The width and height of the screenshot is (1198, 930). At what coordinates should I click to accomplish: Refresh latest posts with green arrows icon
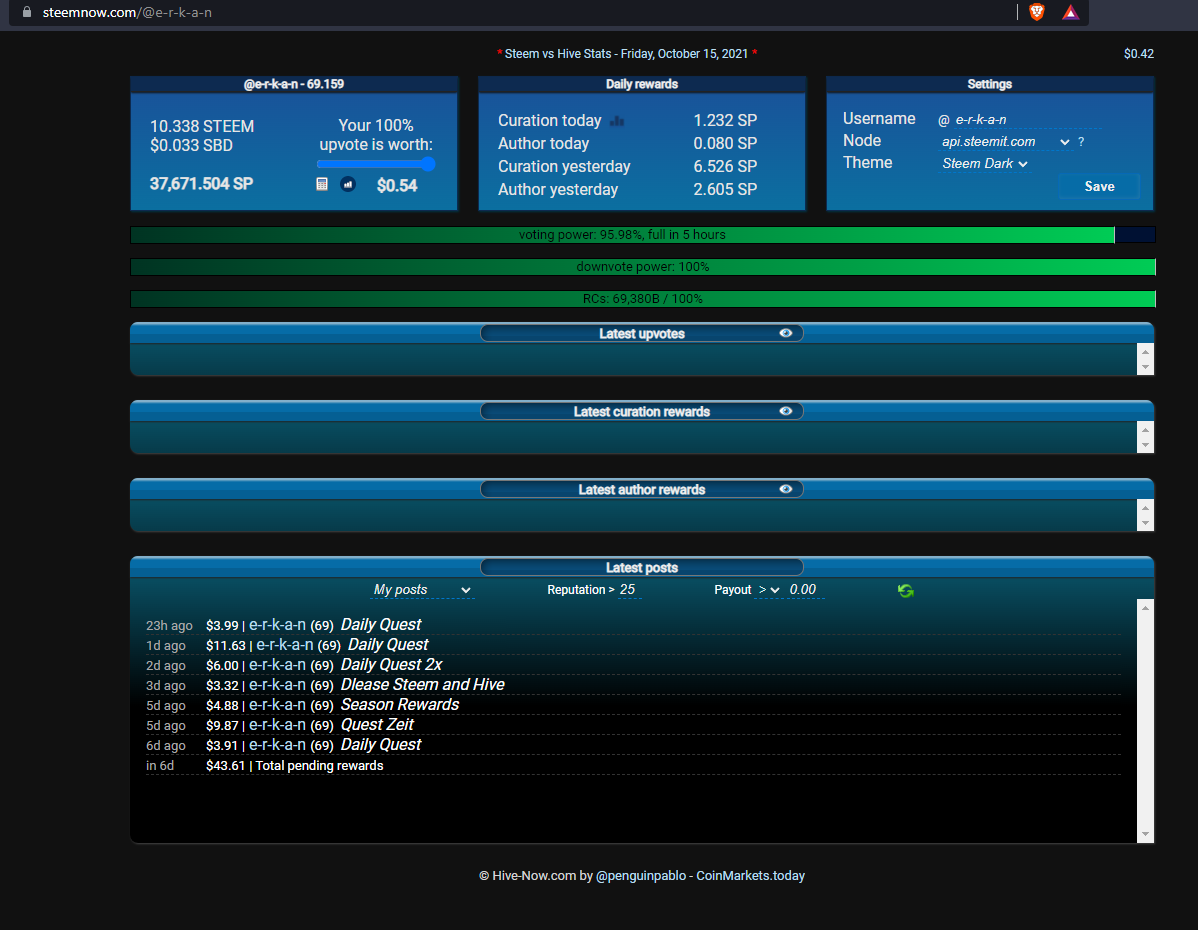click(x=905, y=591)
